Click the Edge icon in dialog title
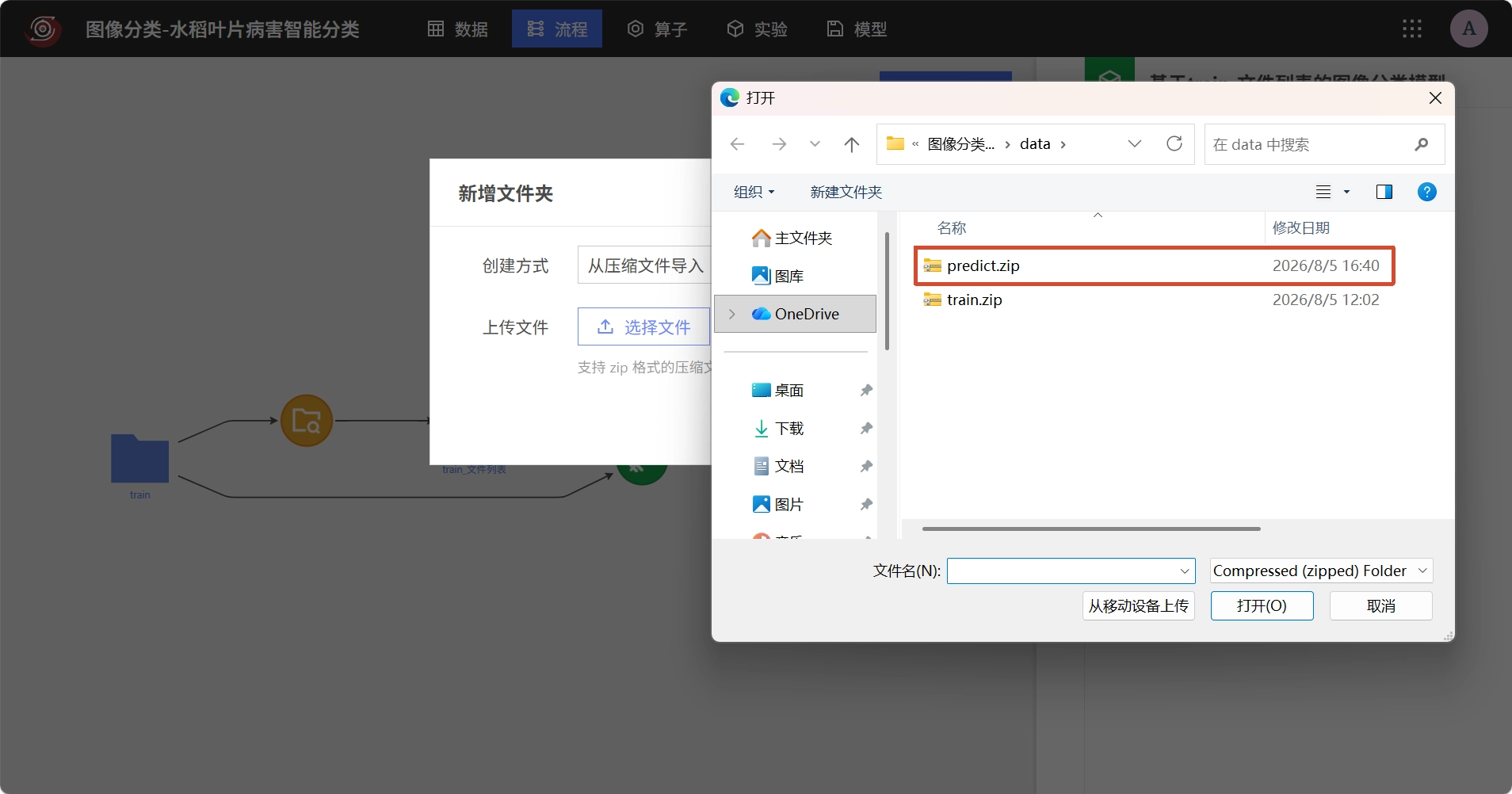The image size is (1512, 794). click(729, 97)
